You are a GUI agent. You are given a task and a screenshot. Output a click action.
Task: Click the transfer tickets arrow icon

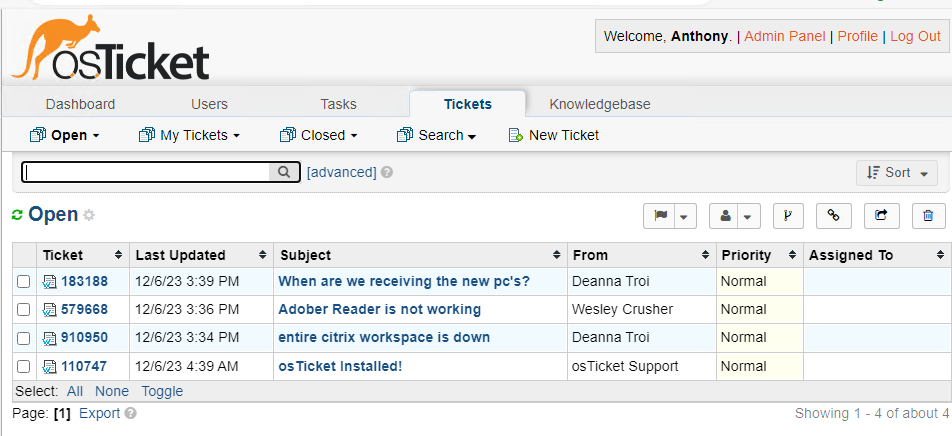881,215
